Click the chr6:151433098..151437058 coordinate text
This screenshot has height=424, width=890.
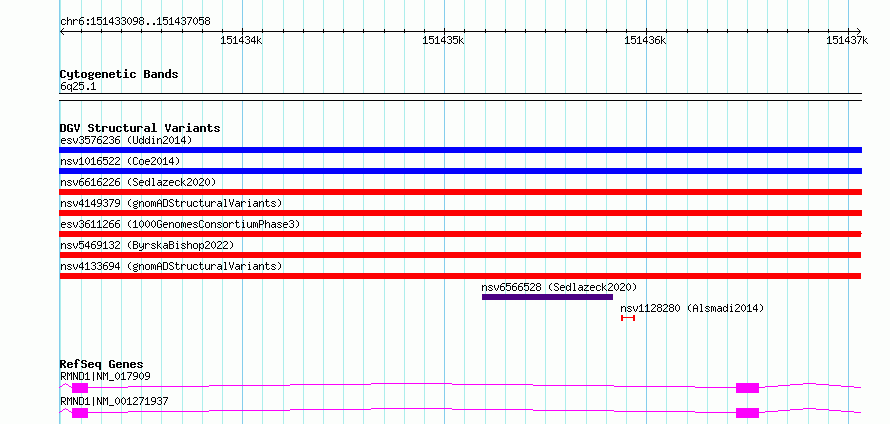click(135, 22)
